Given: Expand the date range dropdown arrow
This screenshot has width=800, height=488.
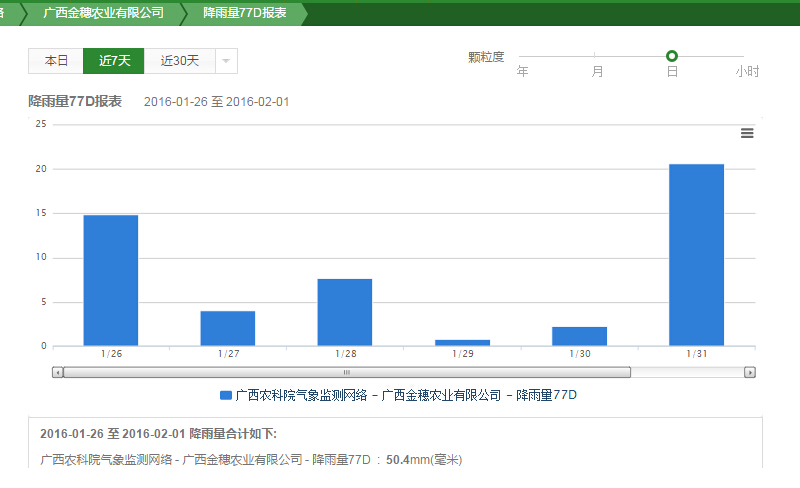Looking at the screenshot, I should 226,61.
